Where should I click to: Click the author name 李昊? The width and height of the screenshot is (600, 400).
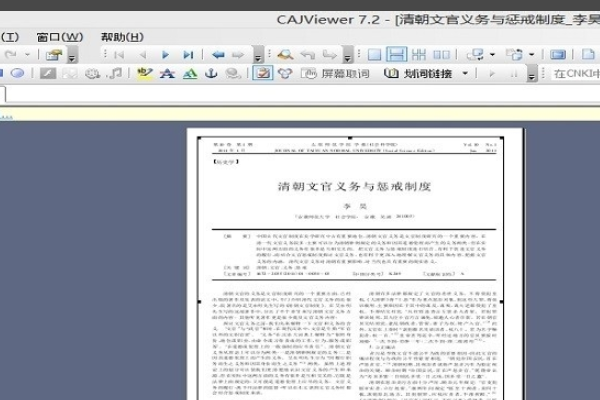[355, 206]
